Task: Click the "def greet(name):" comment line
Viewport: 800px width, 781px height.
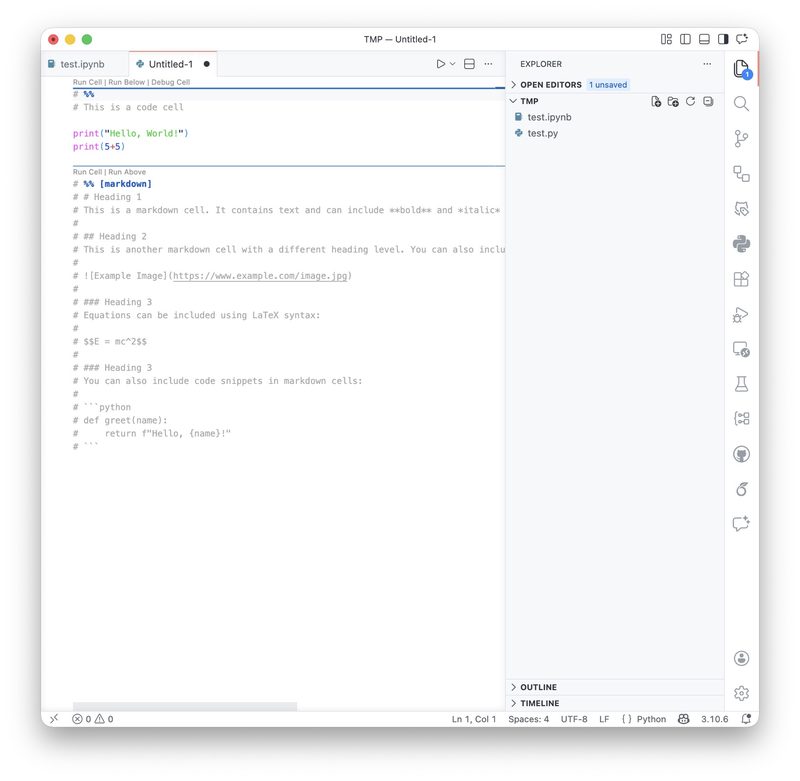Action: [x=120, y=420]
